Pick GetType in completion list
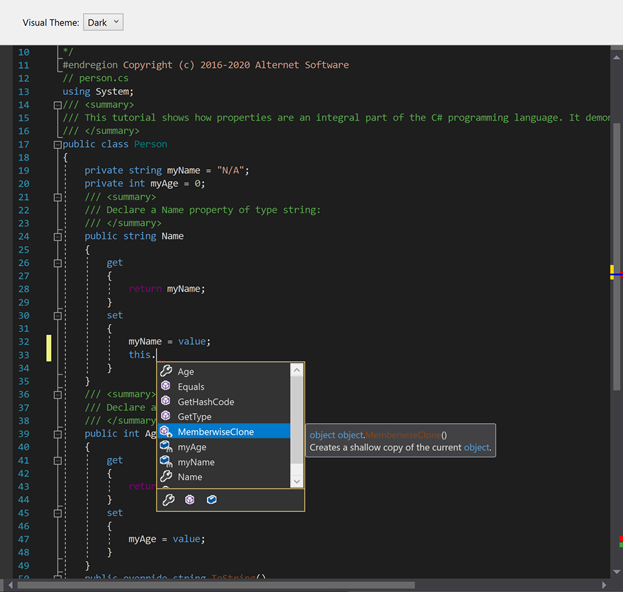Image resolution: width=623 pixels, height=592 pixels. point(224,416)
